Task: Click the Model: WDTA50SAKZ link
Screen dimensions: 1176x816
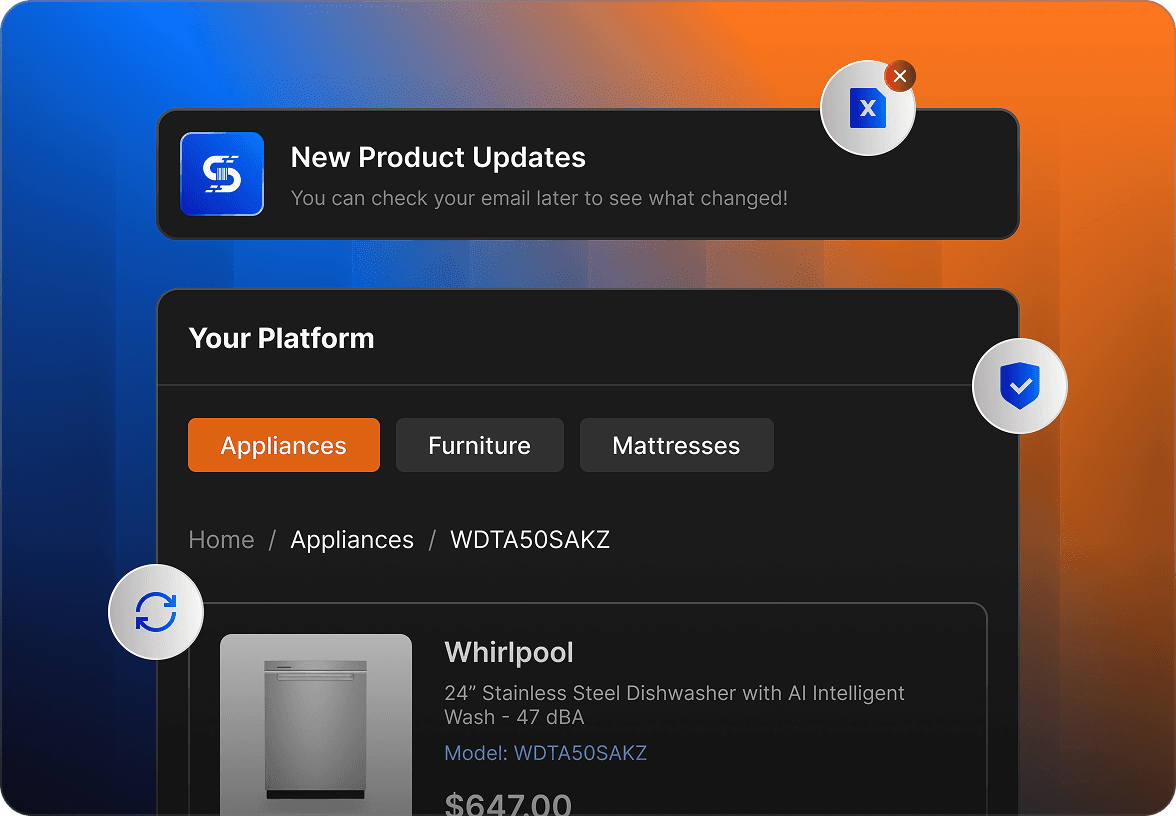Action: (x=545, y=752)
